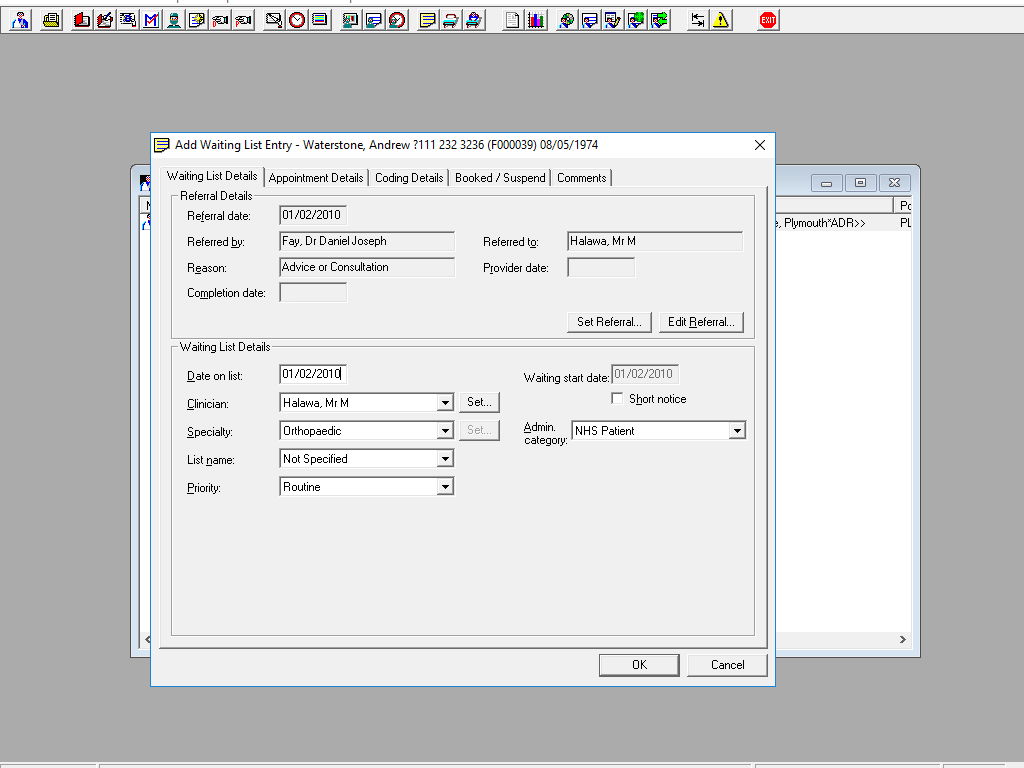Expand the Clinician dropdown
Viewport: 1024px width, 768px height.
[x=445, y=403]
